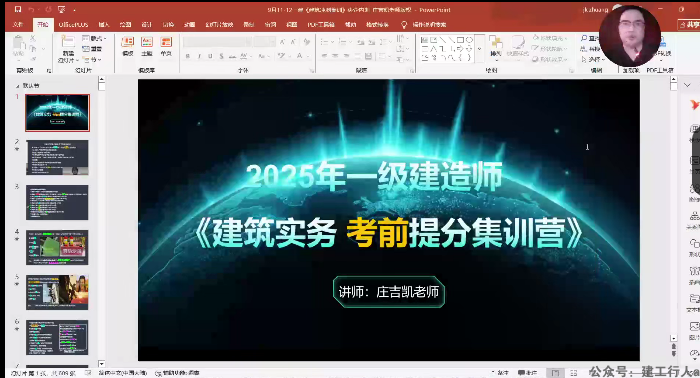Open the Shape Effects (形状效果) dropdown
The height and width of the screenshot is (378, 700).
[550, 59]
